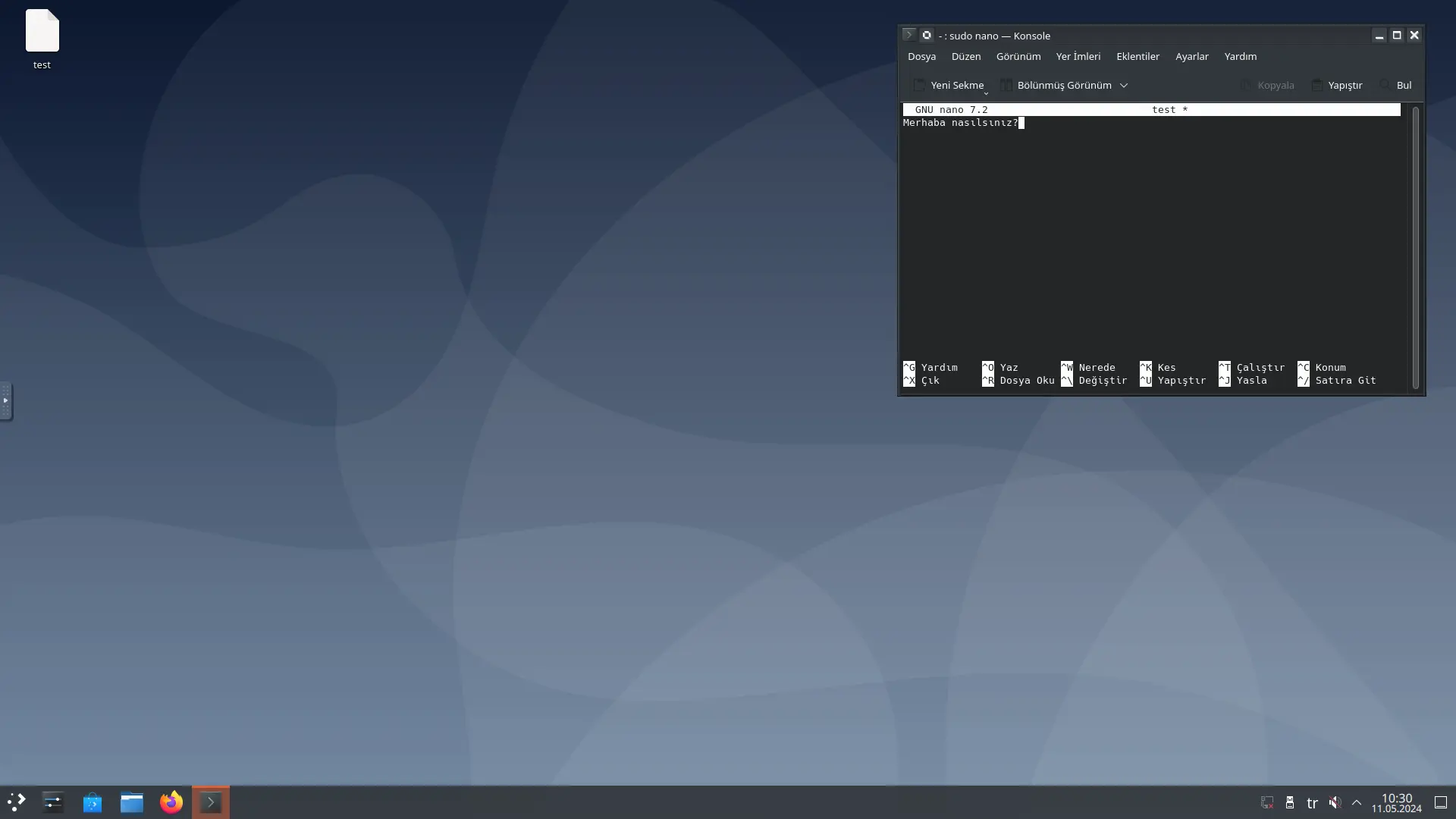The image size is (1456, 819).
Task: Click the digital clock showing 10:30
Action: click(1396, 802)
